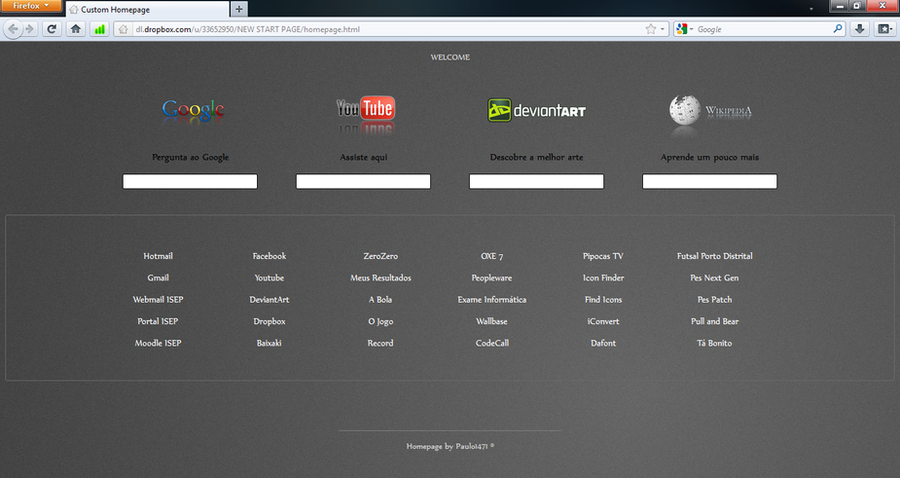The height and width of the screenshot is (478, 900).
Task: Go forward with the forward arrow
Action: click(30, 29)
